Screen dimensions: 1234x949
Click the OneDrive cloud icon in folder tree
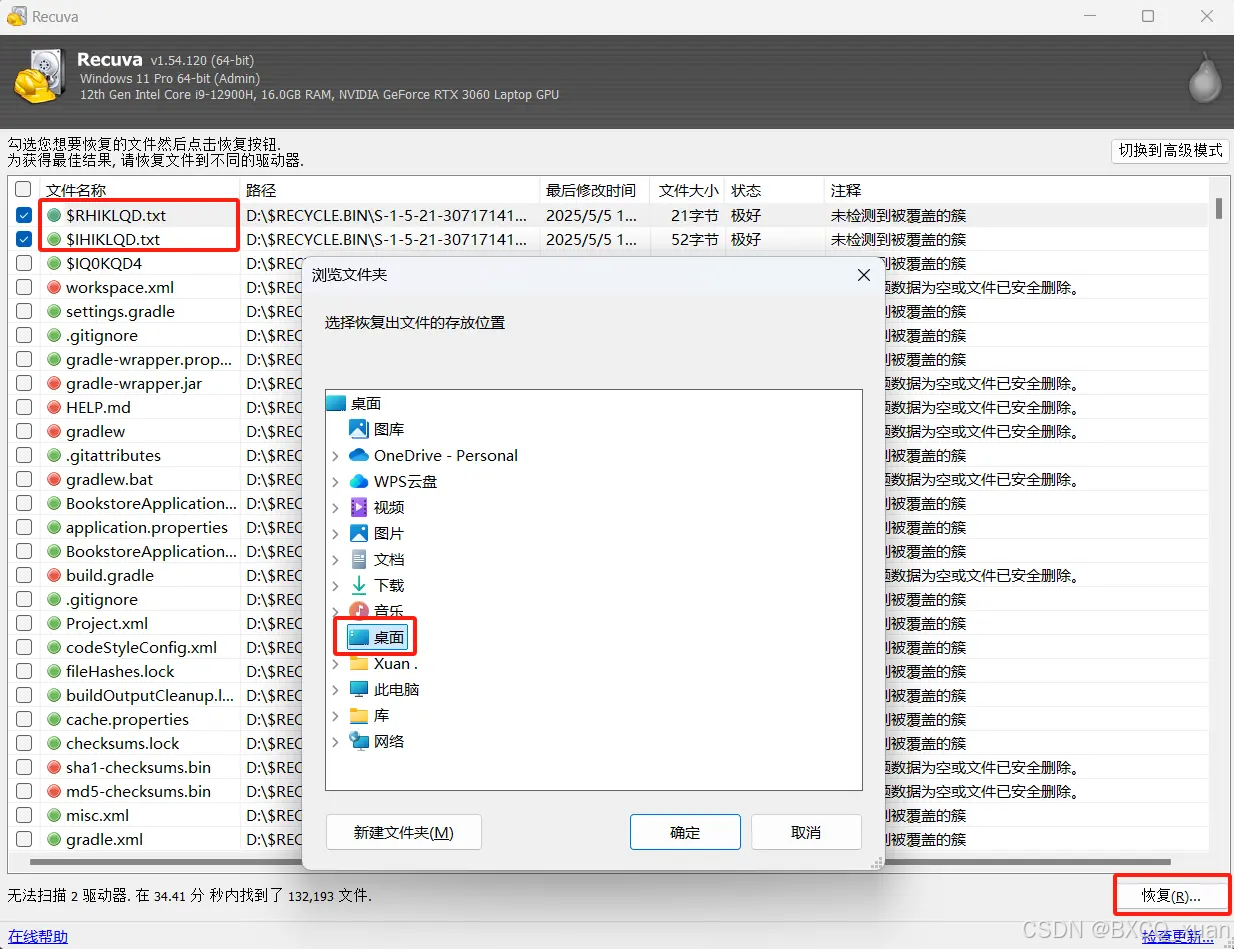pos(359,455)
